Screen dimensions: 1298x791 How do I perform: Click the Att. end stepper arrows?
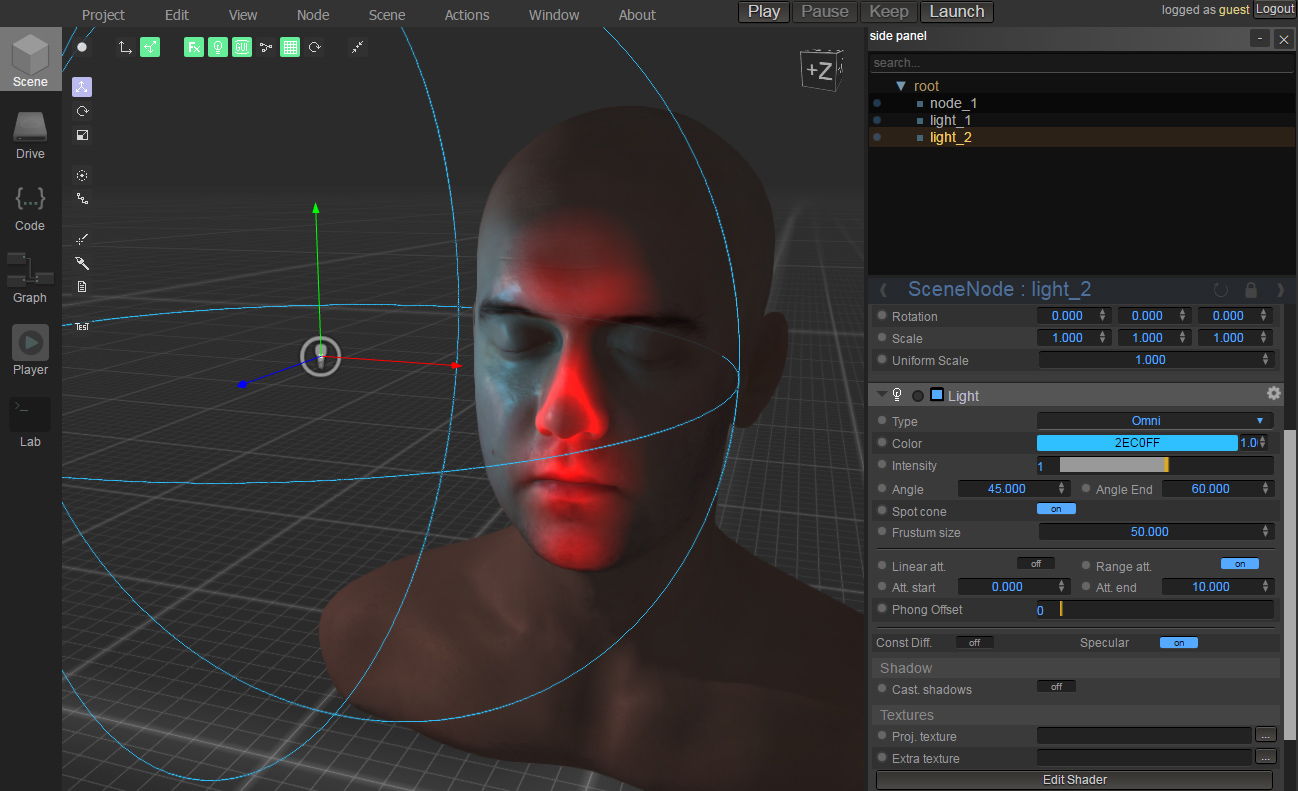click(x=1266, y=587)
